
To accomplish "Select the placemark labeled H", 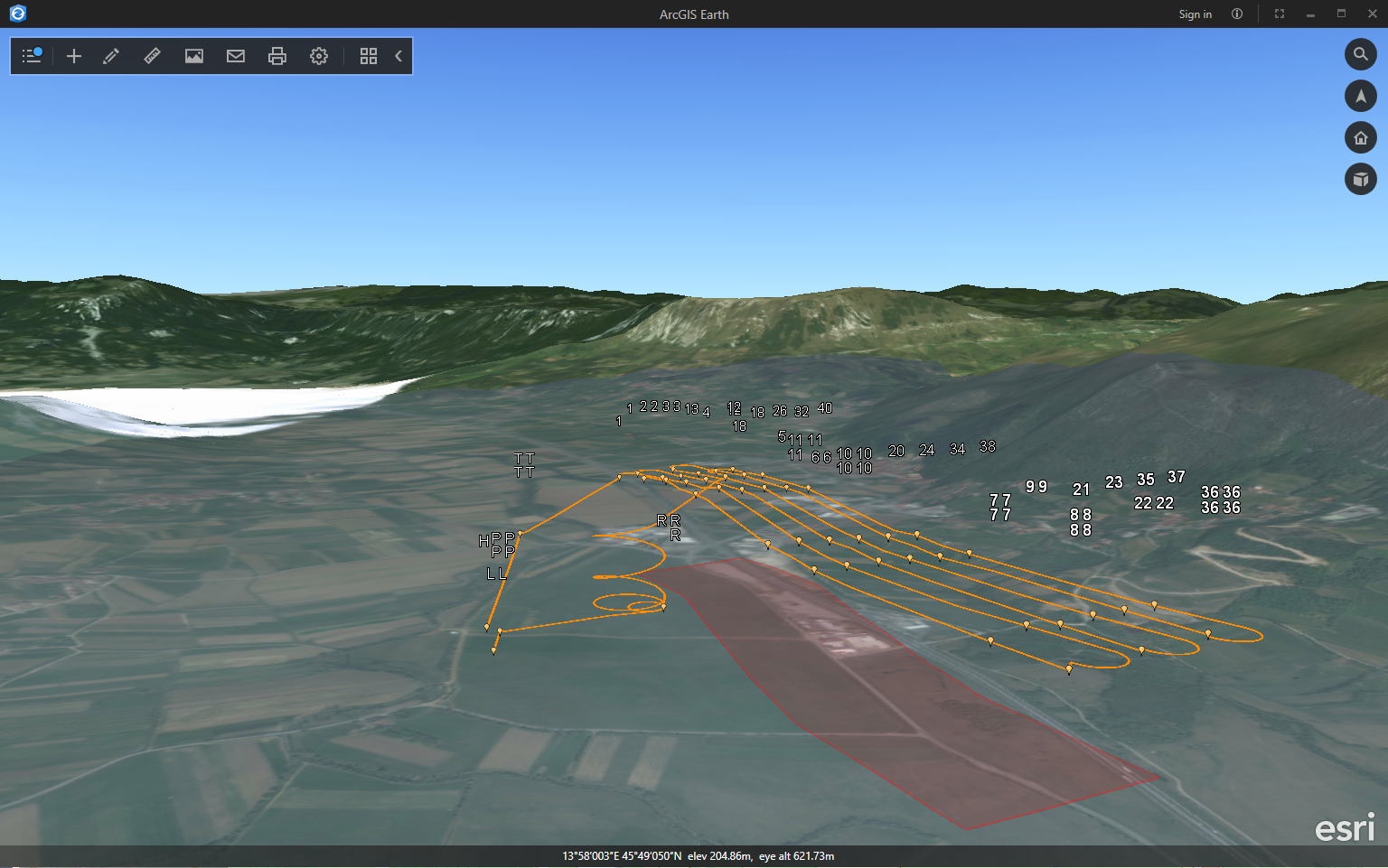I will tap(484, 540).
